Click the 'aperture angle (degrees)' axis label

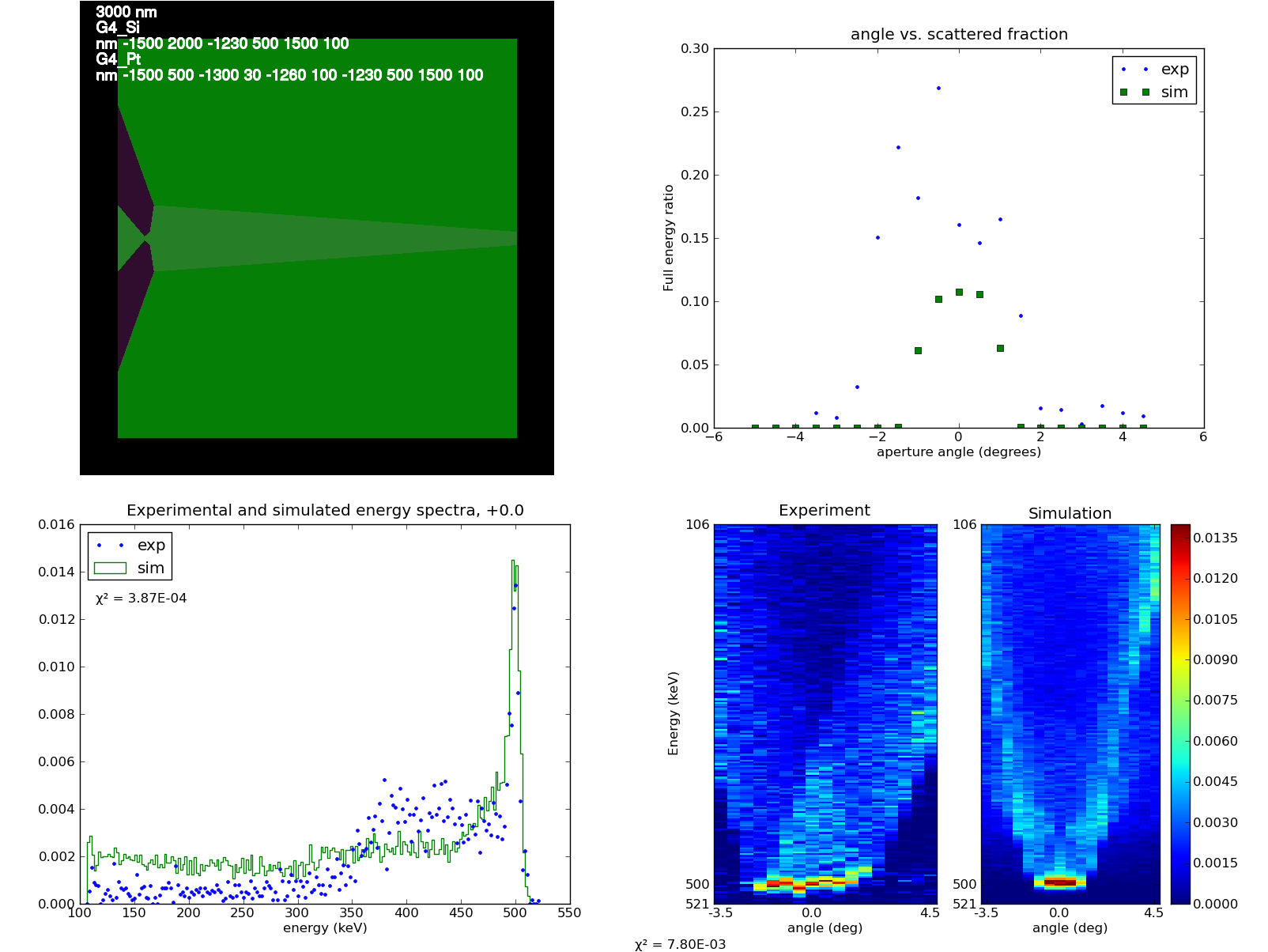coord(959,452)
